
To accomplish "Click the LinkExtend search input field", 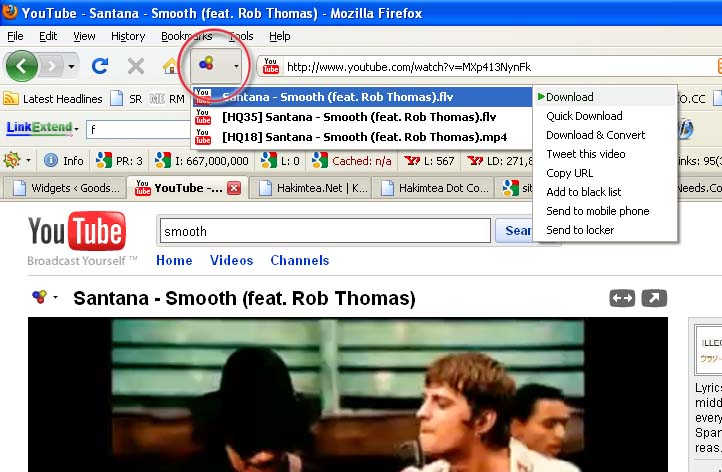I will [138, 129].
